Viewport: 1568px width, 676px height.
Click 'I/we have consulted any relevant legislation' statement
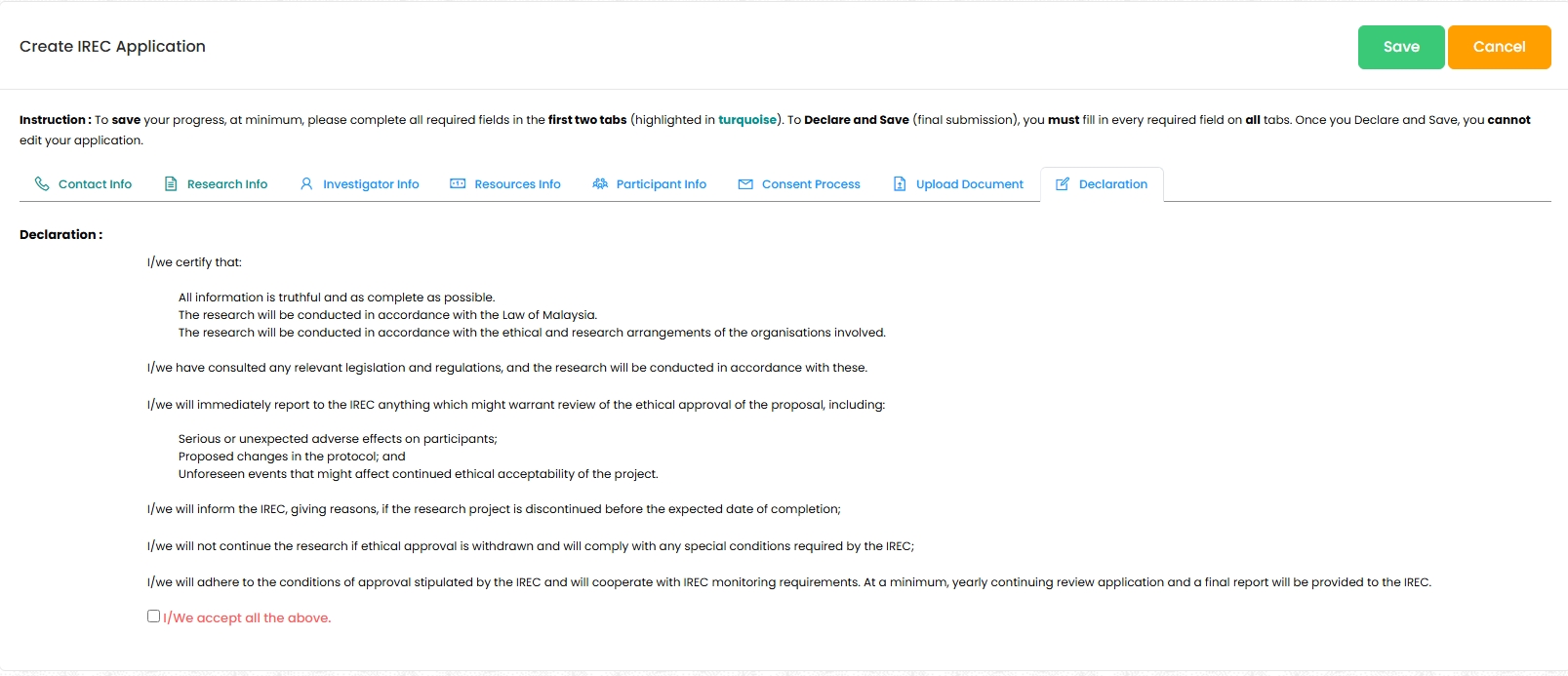[507, 367]
